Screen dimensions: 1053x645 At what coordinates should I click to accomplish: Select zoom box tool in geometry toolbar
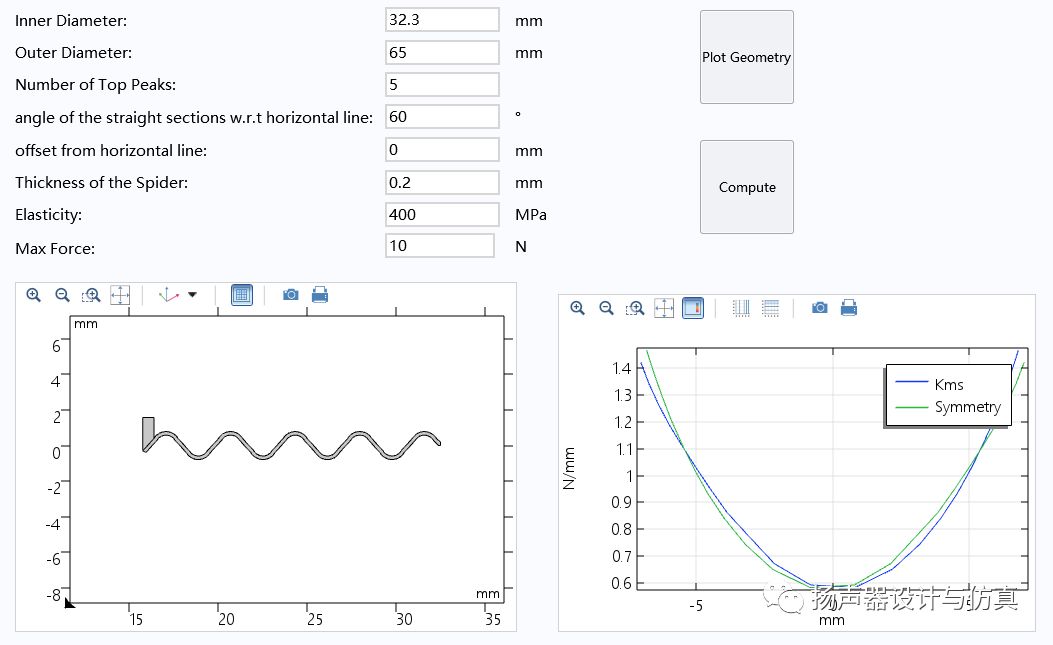point(91,295)
